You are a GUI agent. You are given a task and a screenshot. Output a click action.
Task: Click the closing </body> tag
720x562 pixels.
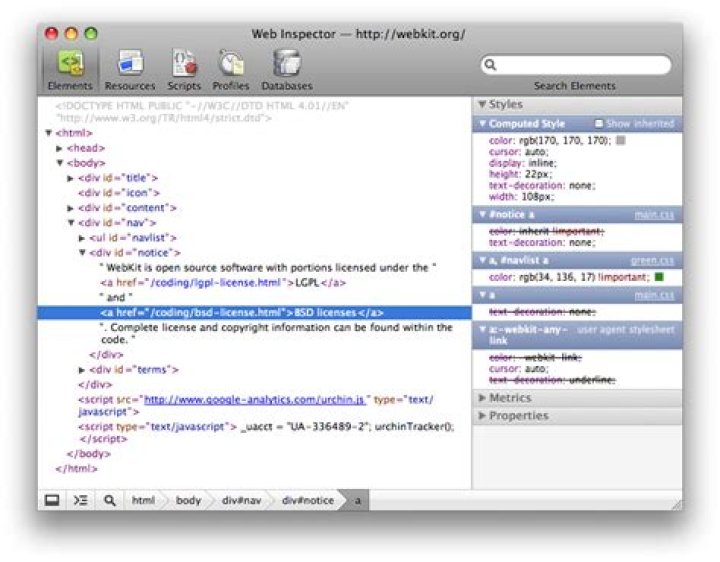89,454
